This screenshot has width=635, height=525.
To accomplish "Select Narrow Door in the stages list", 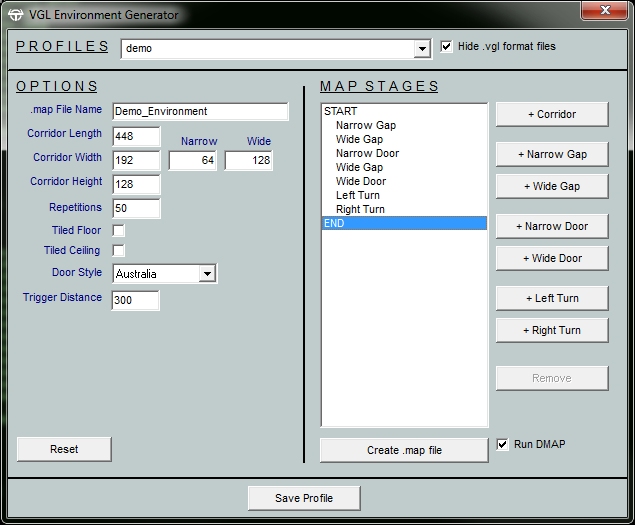I will point(404,153).
